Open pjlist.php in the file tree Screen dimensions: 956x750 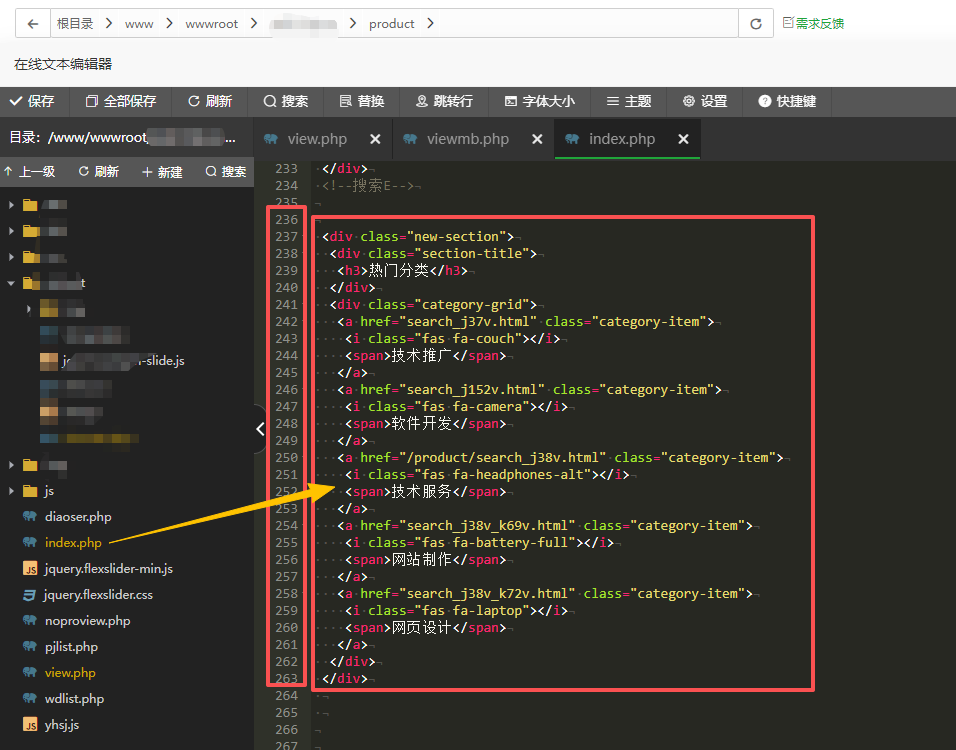71,647
